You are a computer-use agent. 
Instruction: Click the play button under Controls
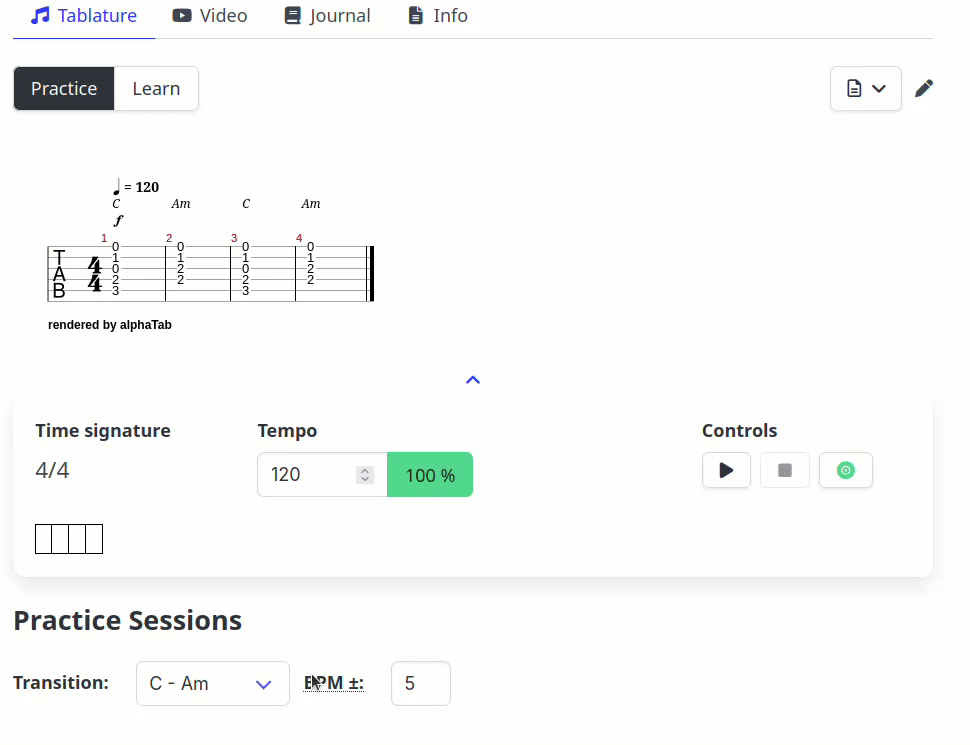[x=726, y=470]
